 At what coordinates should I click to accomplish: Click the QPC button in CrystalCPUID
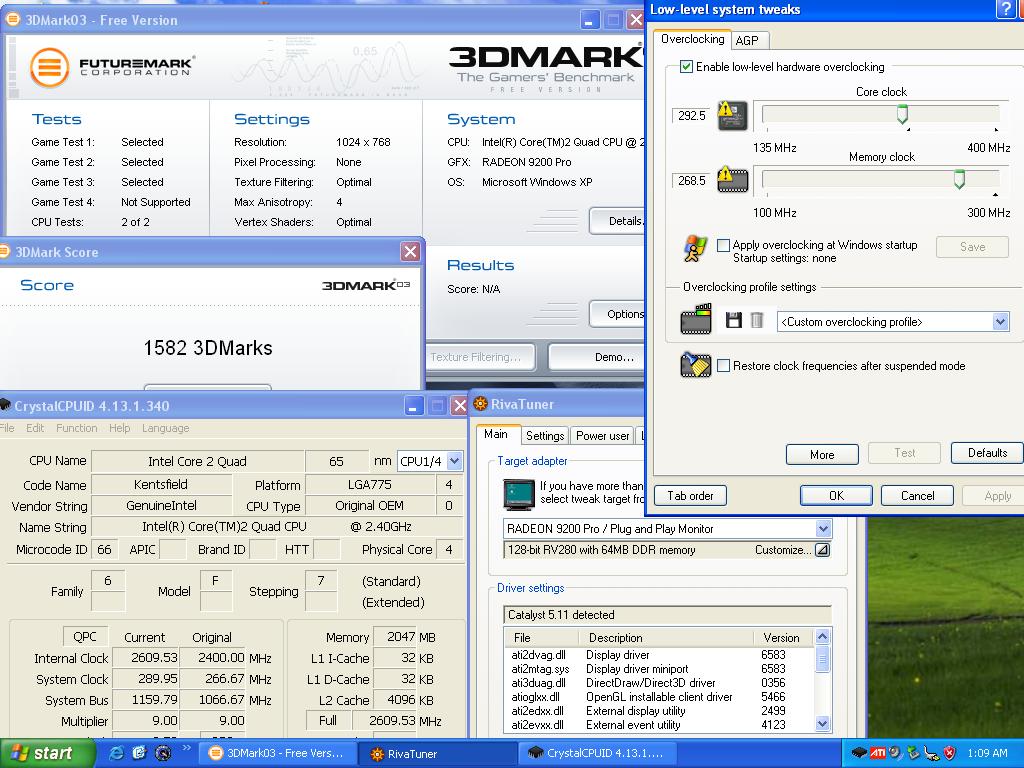(84, 637)
